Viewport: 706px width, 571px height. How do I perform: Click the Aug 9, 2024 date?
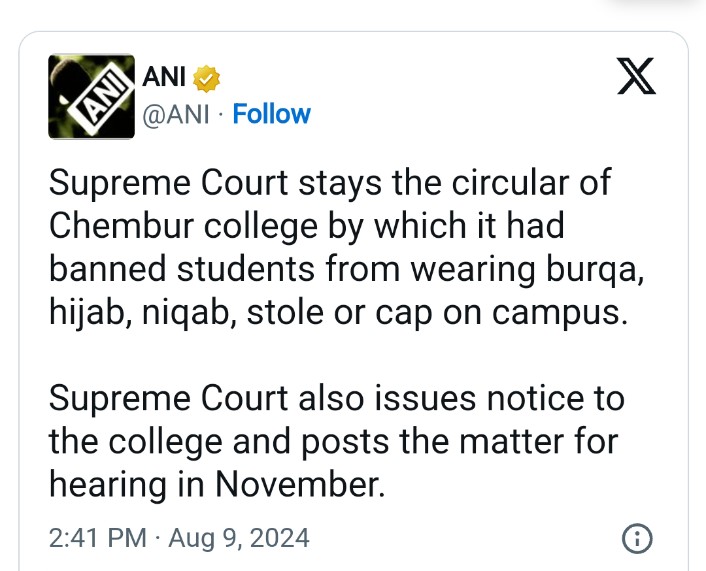(x=239, y=538)
